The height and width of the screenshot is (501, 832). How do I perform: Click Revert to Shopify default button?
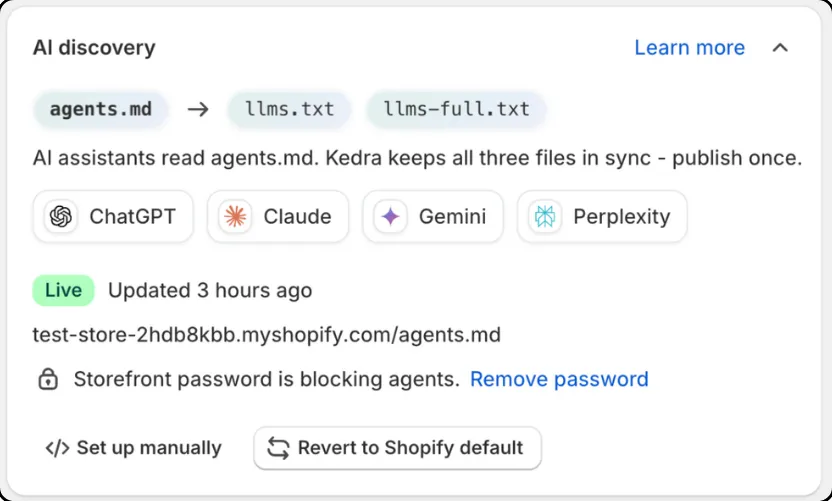[x=397, y=448]
